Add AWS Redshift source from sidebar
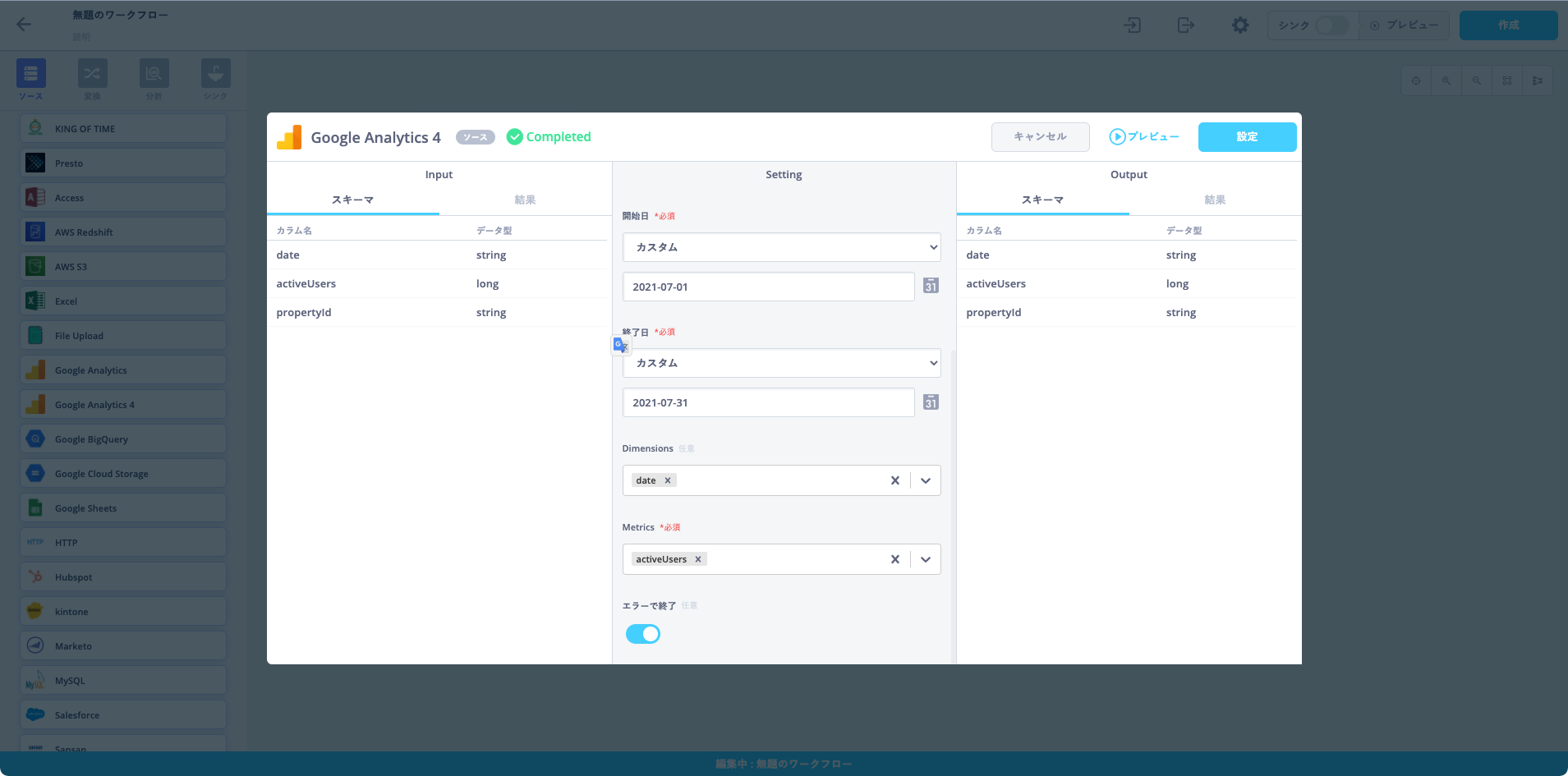The image size is (1568, 776). point(124,232)
